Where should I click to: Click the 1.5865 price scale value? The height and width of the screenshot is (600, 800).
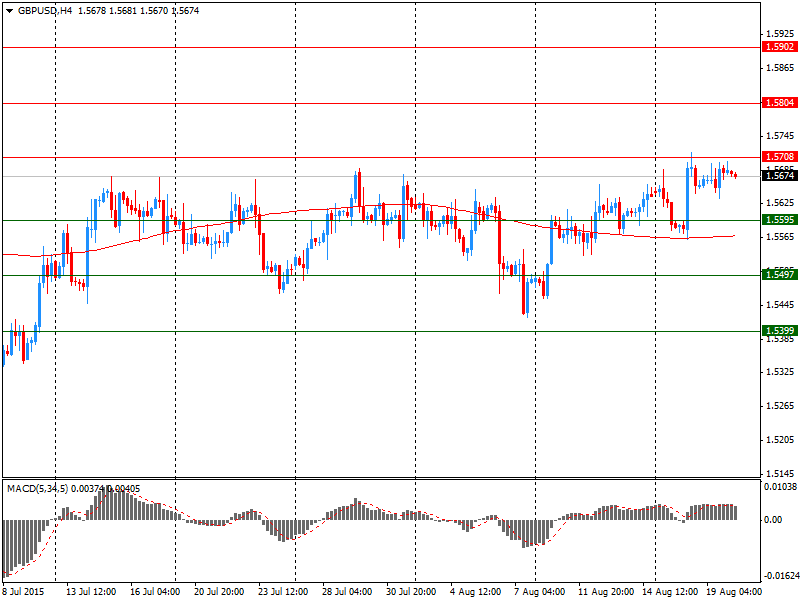[781, 68]
